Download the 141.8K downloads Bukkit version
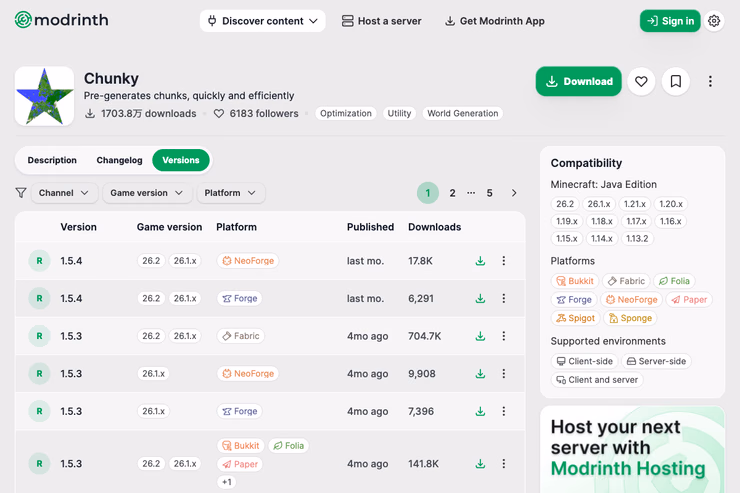The height and width of the screenshot is (493, 740). point(480,464)
